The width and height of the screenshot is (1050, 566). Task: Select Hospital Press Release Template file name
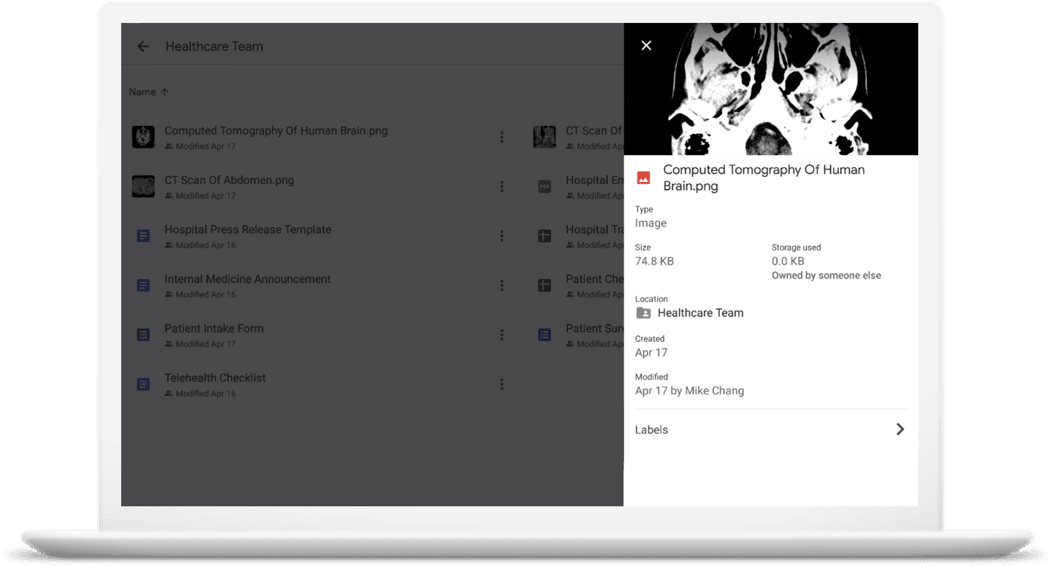click(x=248, y=230)
